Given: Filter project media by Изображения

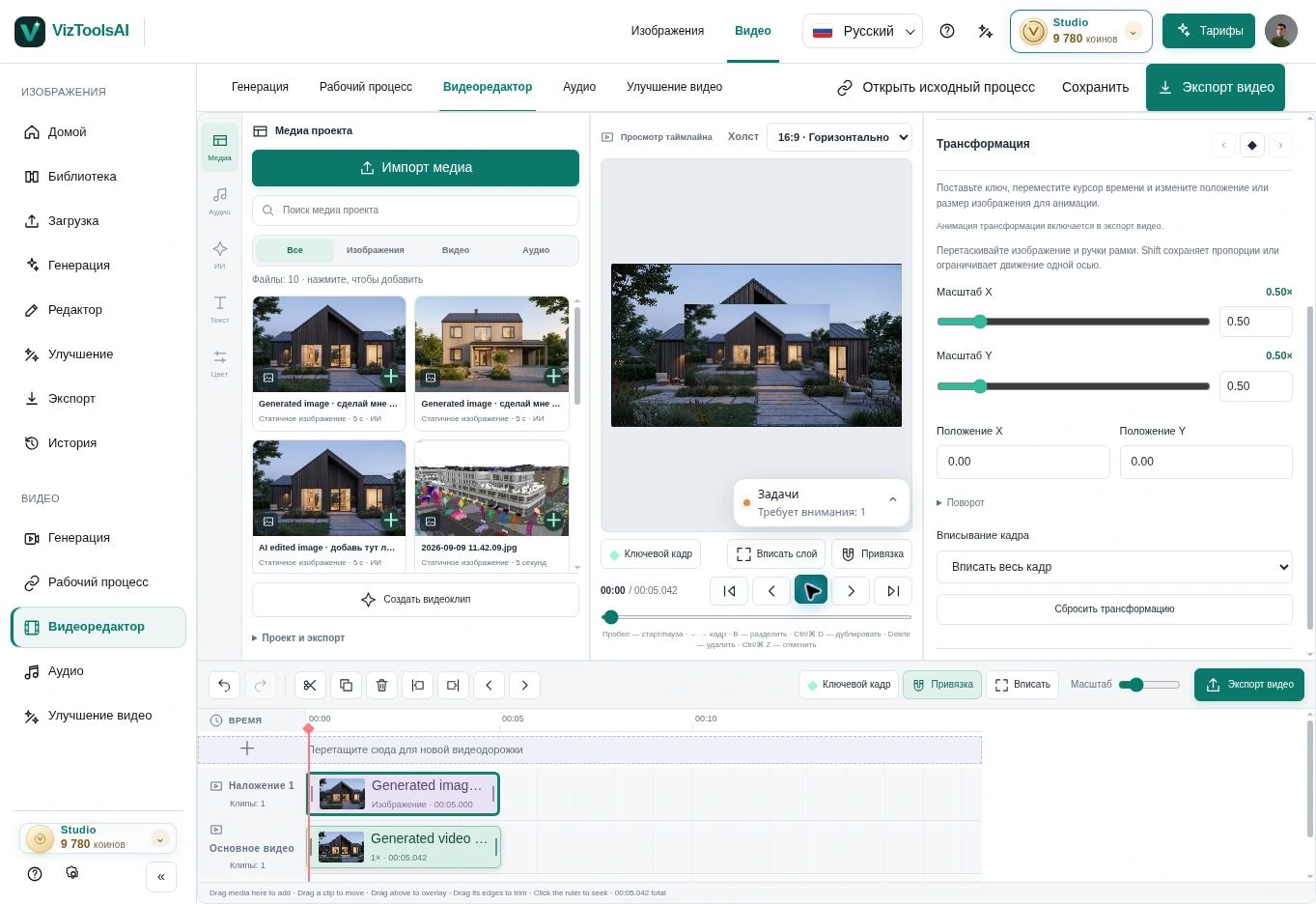Looking at the screenshot, I should [x=376, y=250].
